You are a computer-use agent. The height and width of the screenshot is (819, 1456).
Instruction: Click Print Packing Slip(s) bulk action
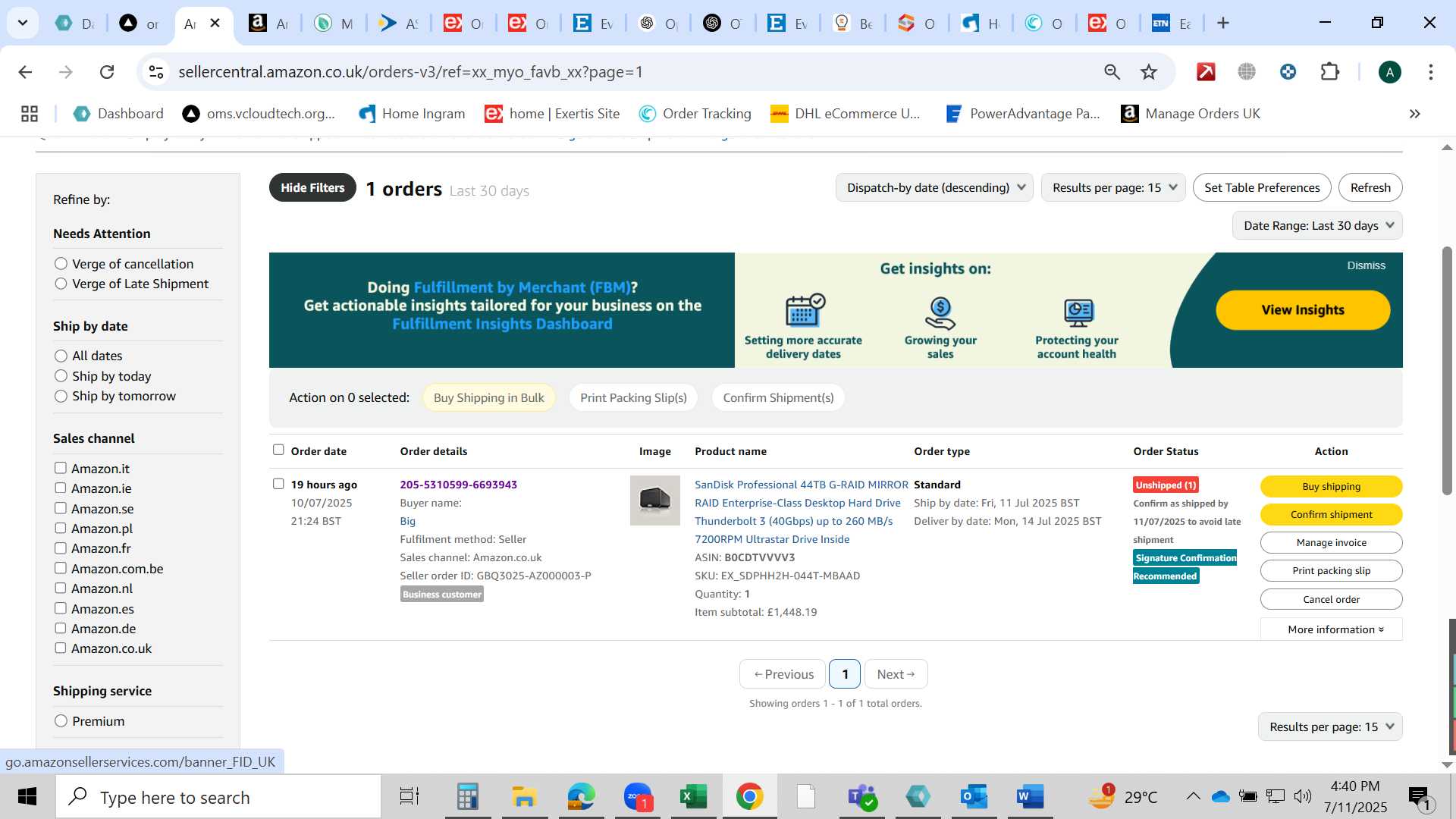(633, 397)
